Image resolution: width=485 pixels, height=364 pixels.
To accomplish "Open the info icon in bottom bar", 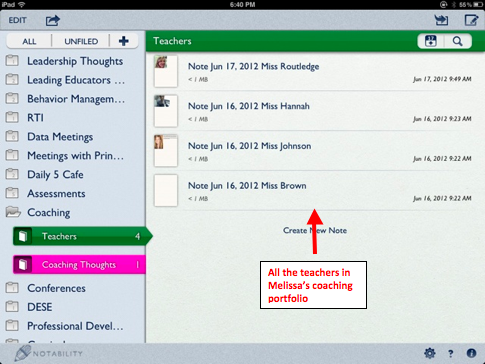I will pos(471,353).
